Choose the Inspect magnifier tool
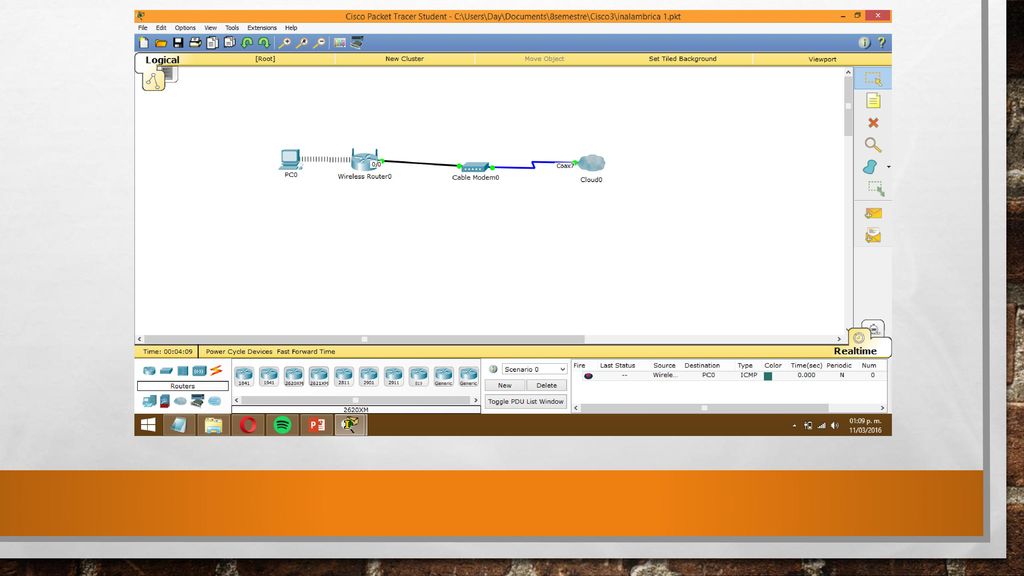 tap(873, 145)
